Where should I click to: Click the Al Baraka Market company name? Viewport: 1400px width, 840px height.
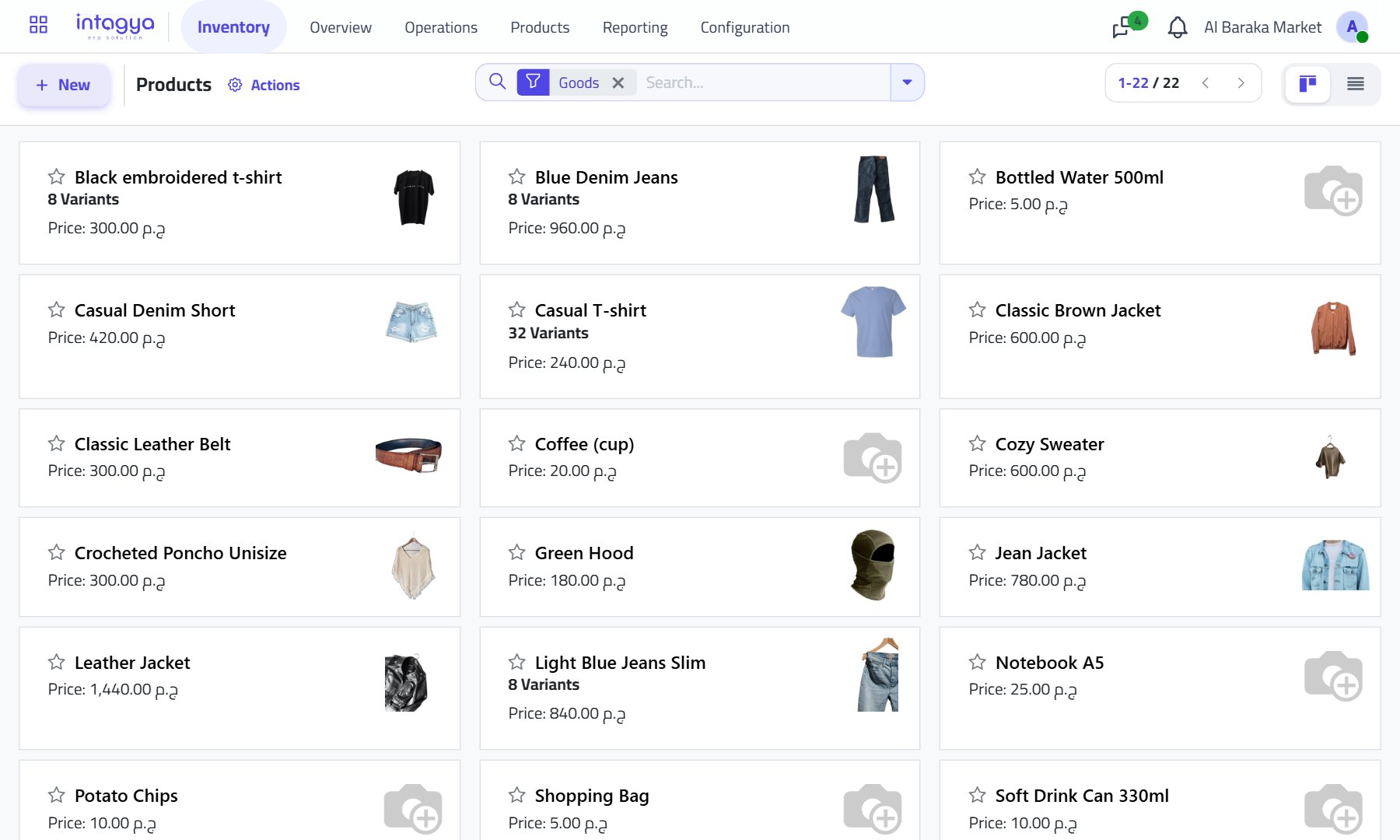(1262, 27)
